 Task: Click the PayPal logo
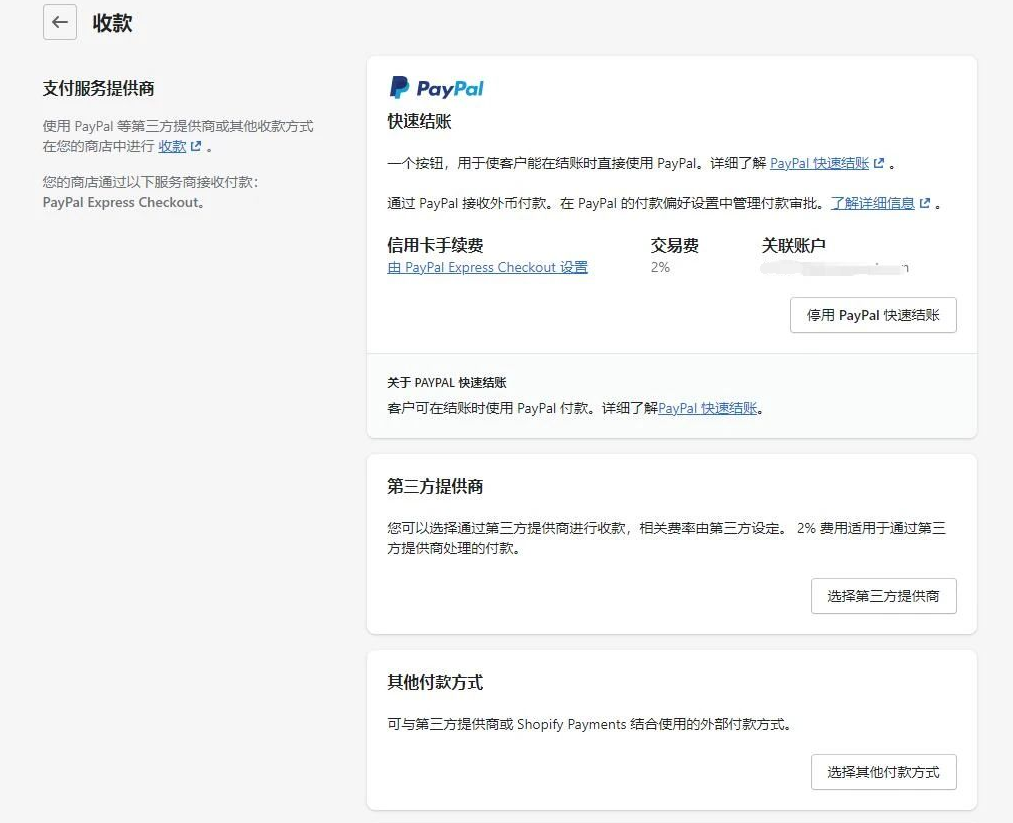tap(435, 87)
